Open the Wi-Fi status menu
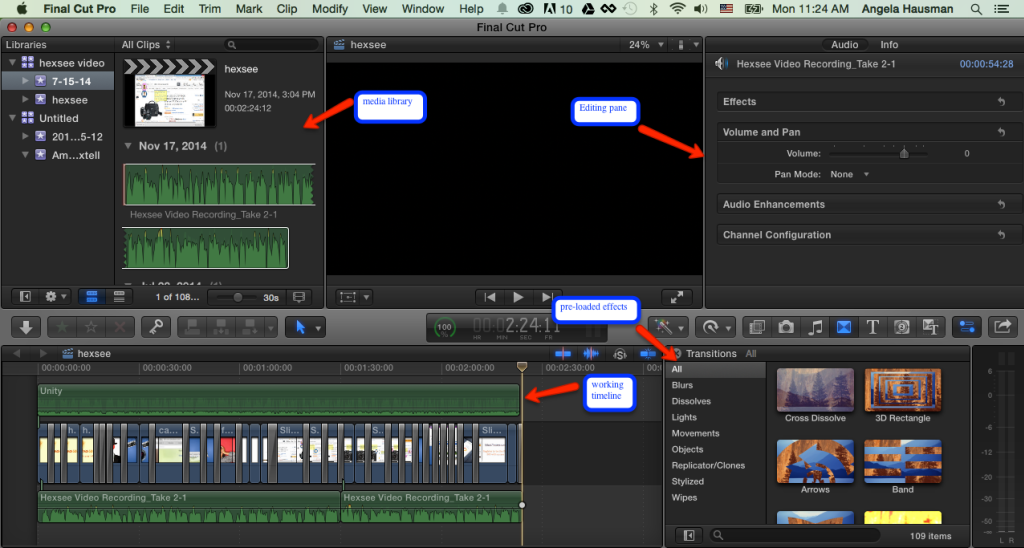This screenshot has height=548, width=1024. coord(677,8)
